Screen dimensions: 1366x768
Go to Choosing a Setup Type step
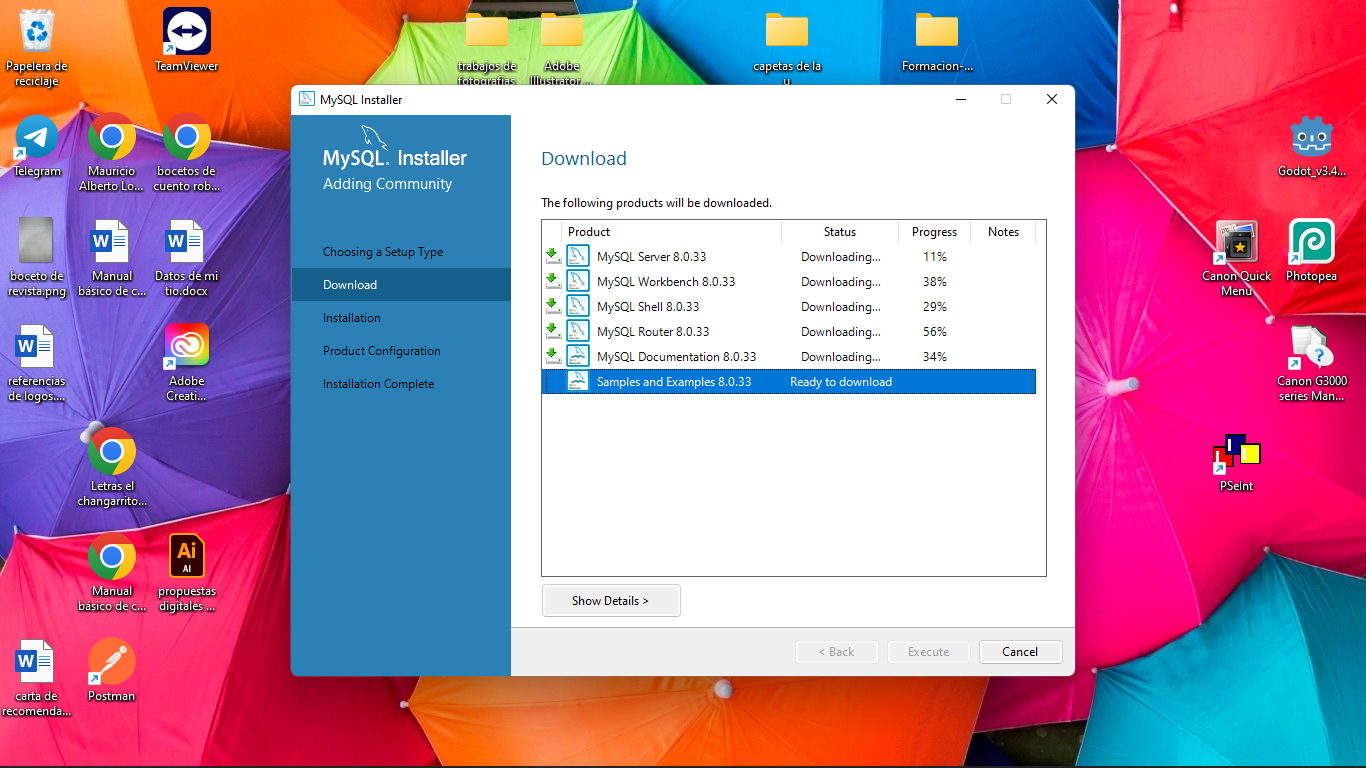[x=383, y=252]
